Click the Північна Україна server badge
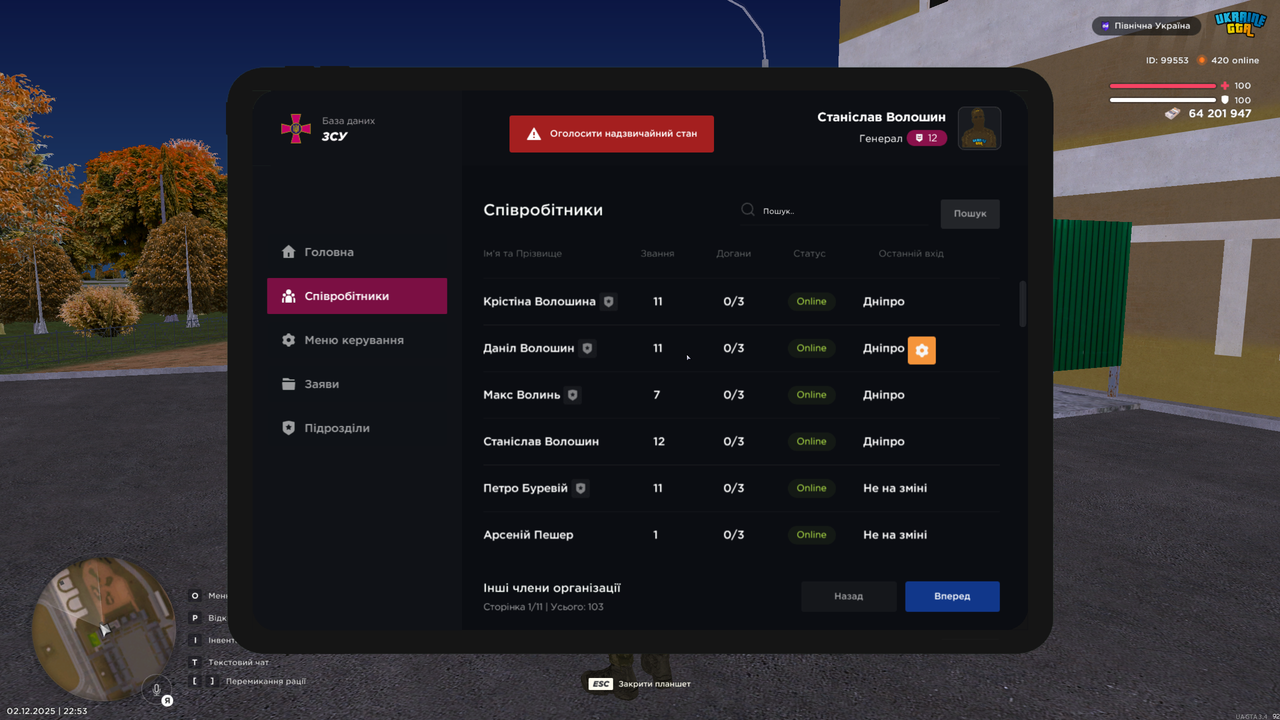This screenshot has width=1280, height=720. point(1146,26)
